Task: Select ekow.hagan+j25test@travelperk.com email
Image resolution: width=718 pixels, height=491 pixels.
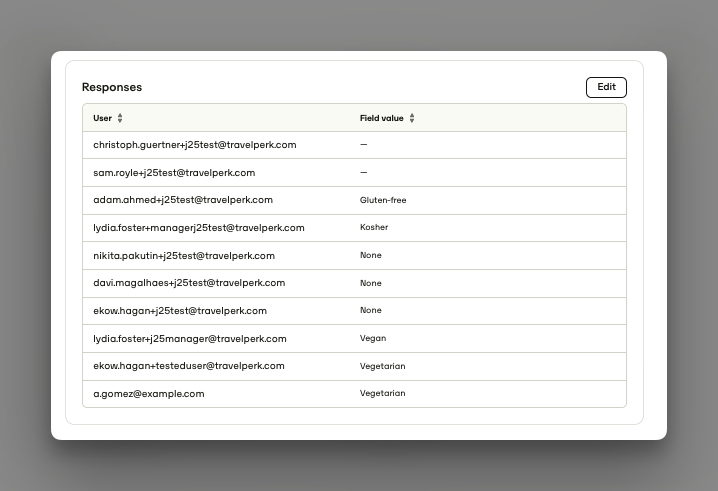Action: [x=180, y=311]
